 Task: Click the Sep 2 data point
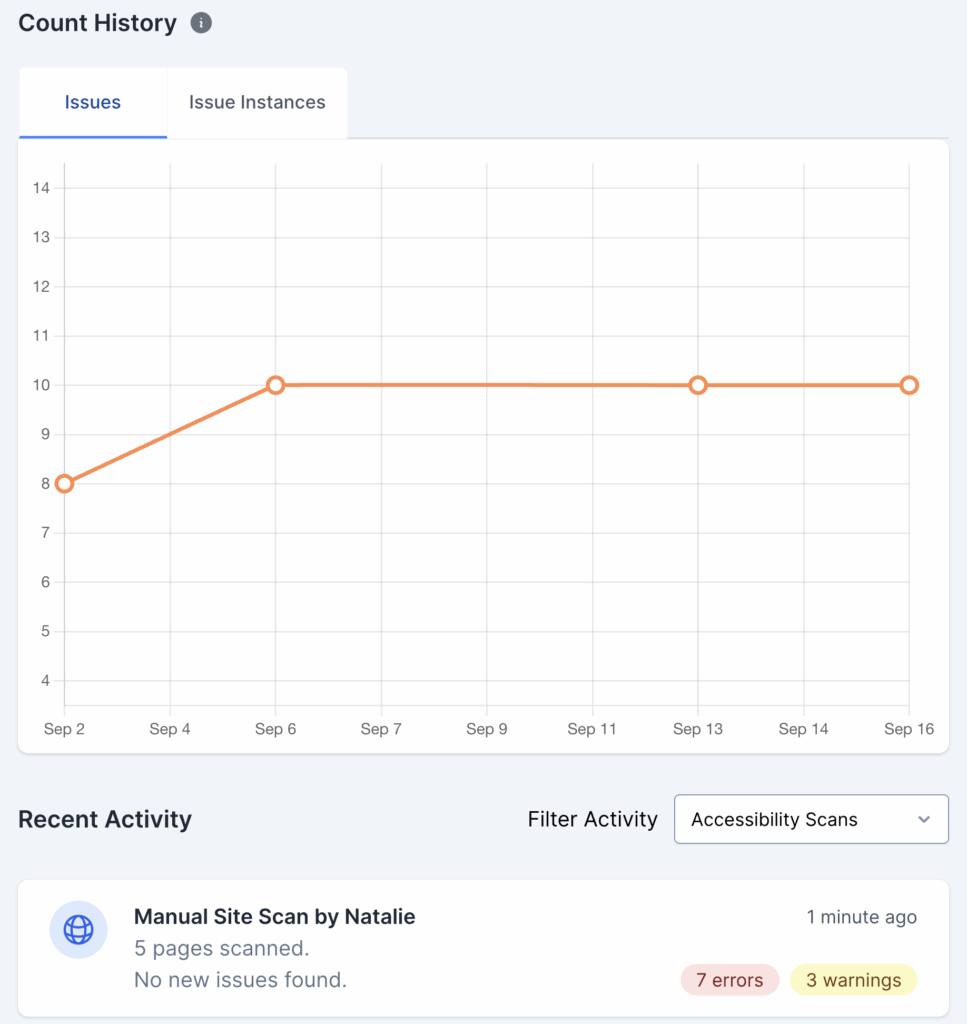65,484
